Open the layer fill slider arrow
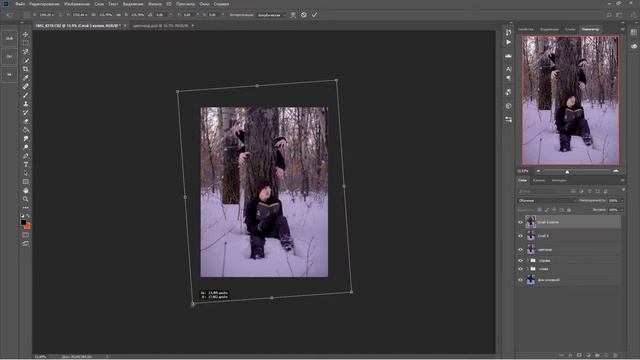 622,210
